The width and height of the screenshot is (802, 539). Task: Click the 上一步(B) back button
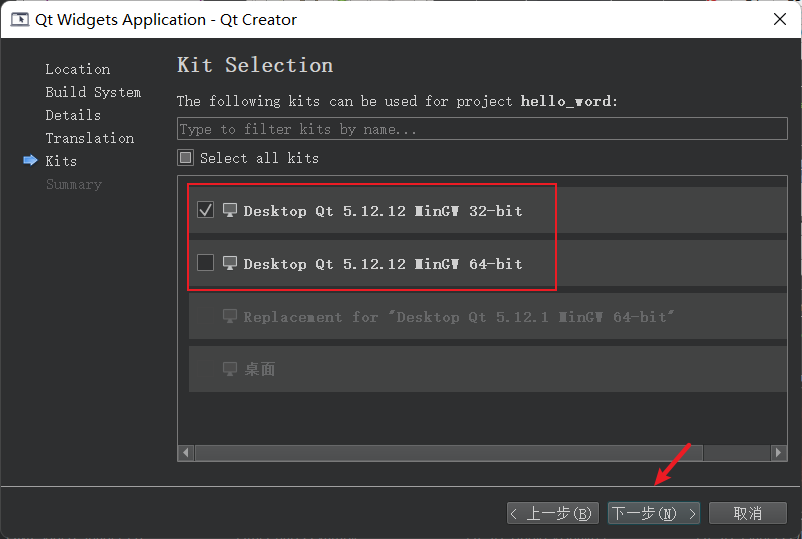(x=552, y=513)
